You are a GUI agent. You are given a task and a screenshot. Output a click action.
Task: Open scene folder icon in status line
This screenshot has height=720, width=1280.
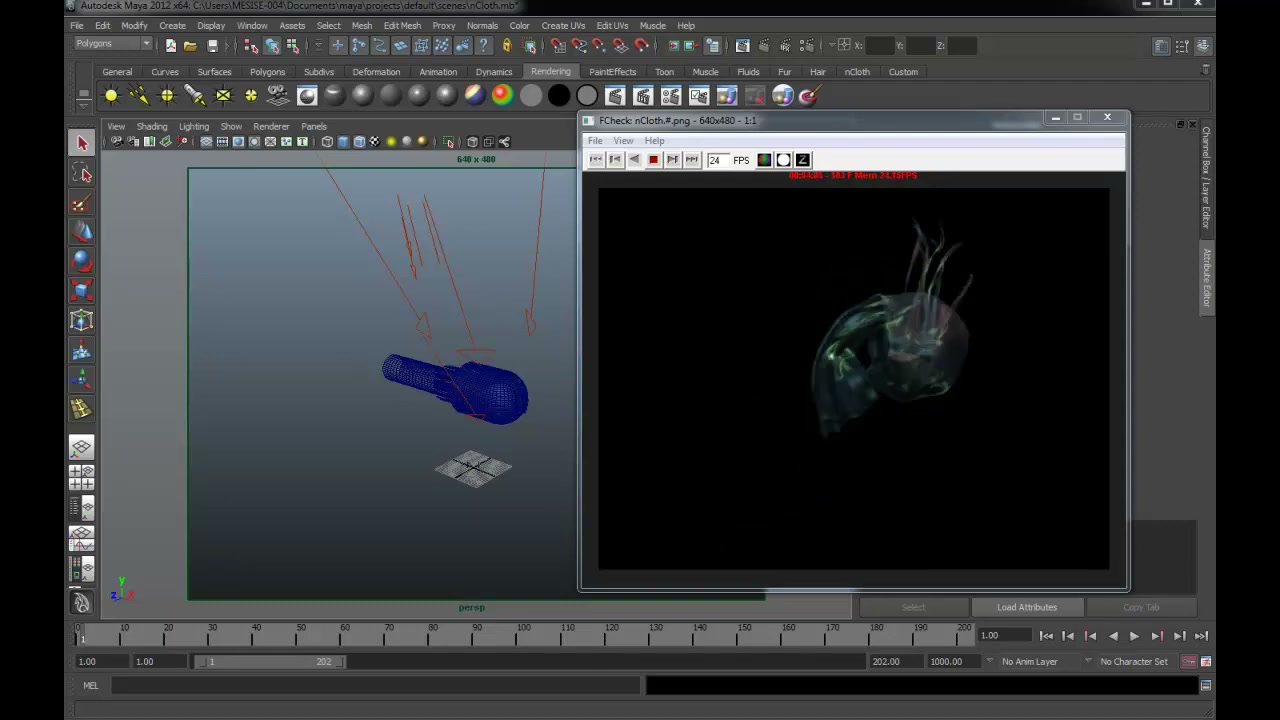(x=190, y=45)
